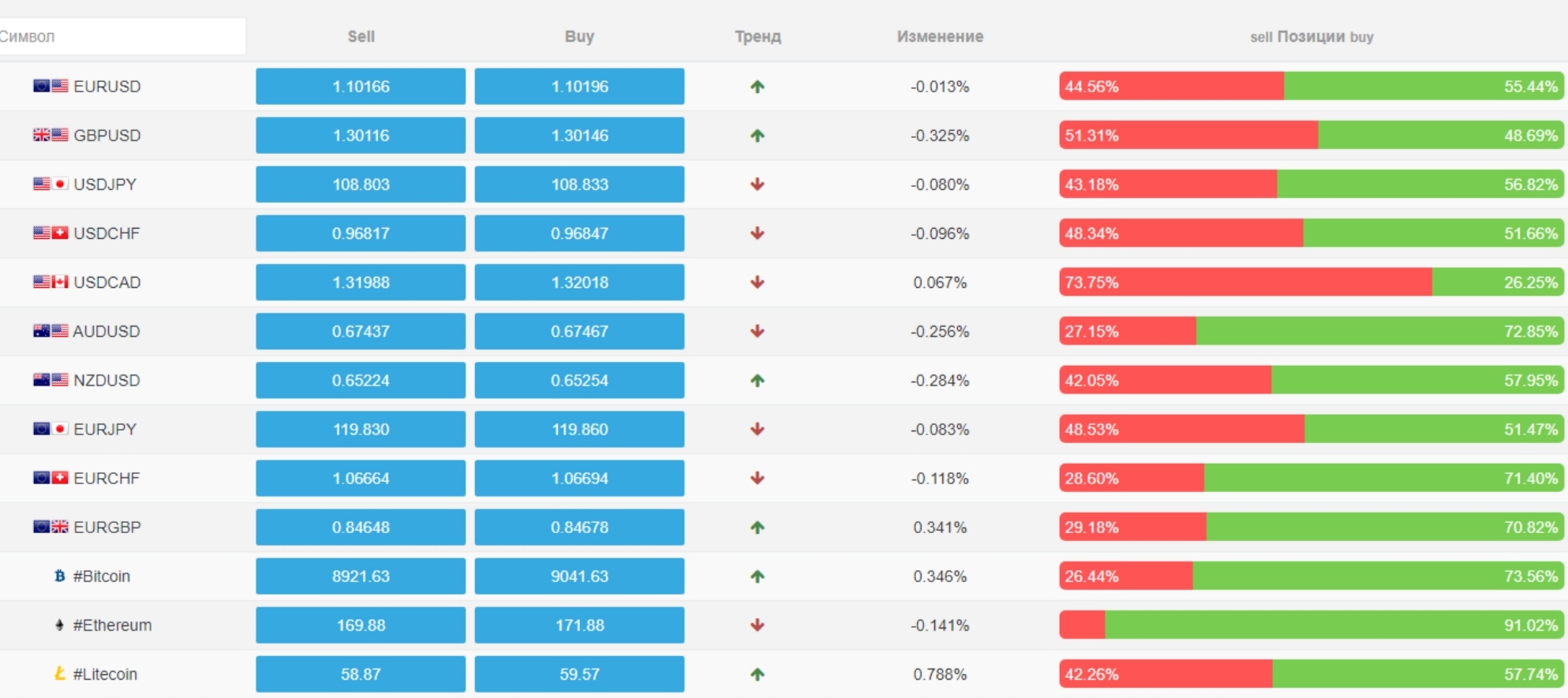Image resolution: width=1568 pixels, height=698 pixels.
Task: Click the up trend arrow for NZDUSD
Action: pyautogui.click(x=758, y=380)
